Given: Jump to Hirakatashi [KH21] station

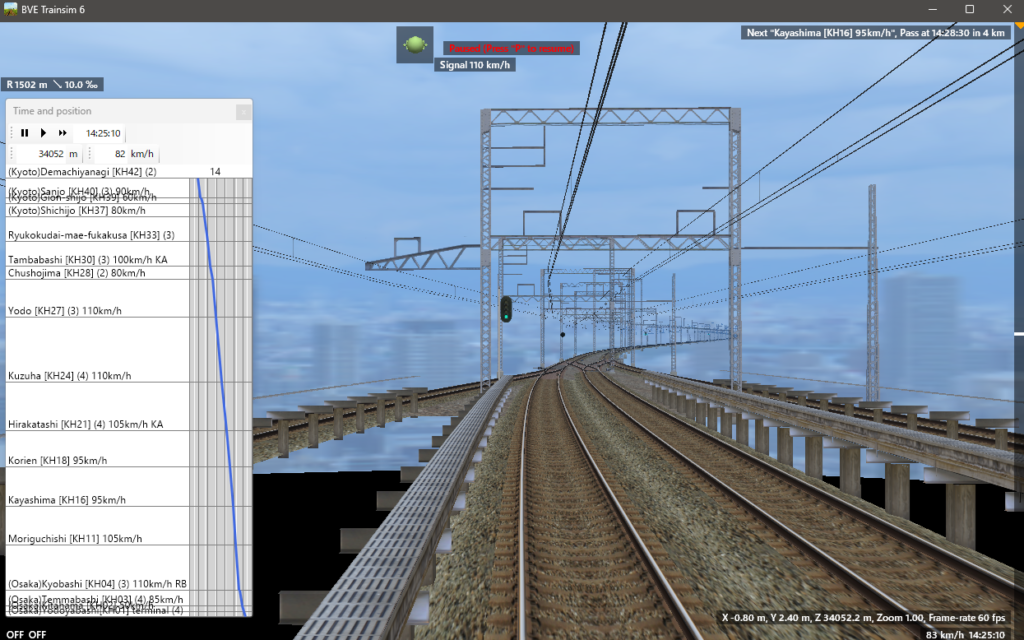Looking at the screenshot, I should coord(85,424).
